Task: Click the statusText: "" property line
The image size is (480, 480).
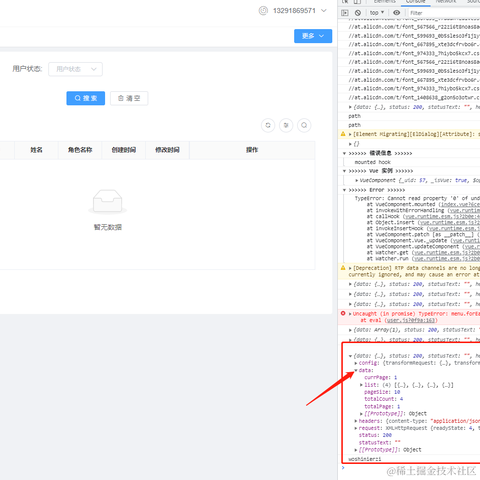Action: [380, 443]
